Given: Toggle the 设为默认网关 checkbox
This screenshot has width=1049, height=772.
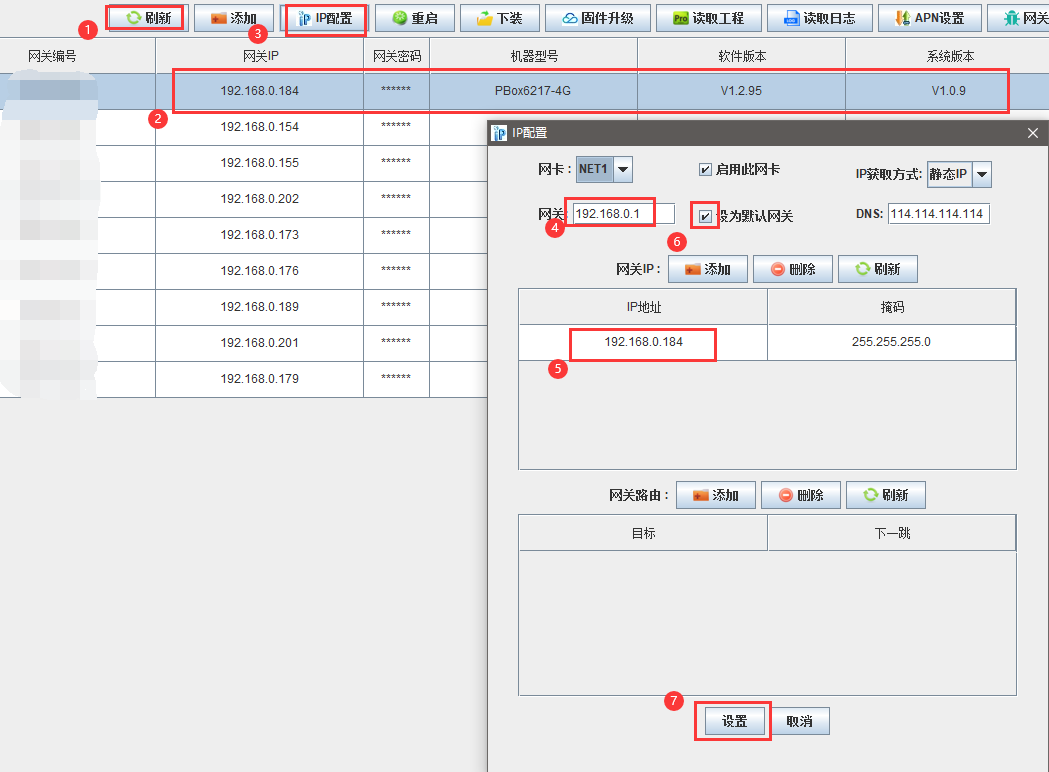Looking at the screenshot, I should click(x=706, y=216).
